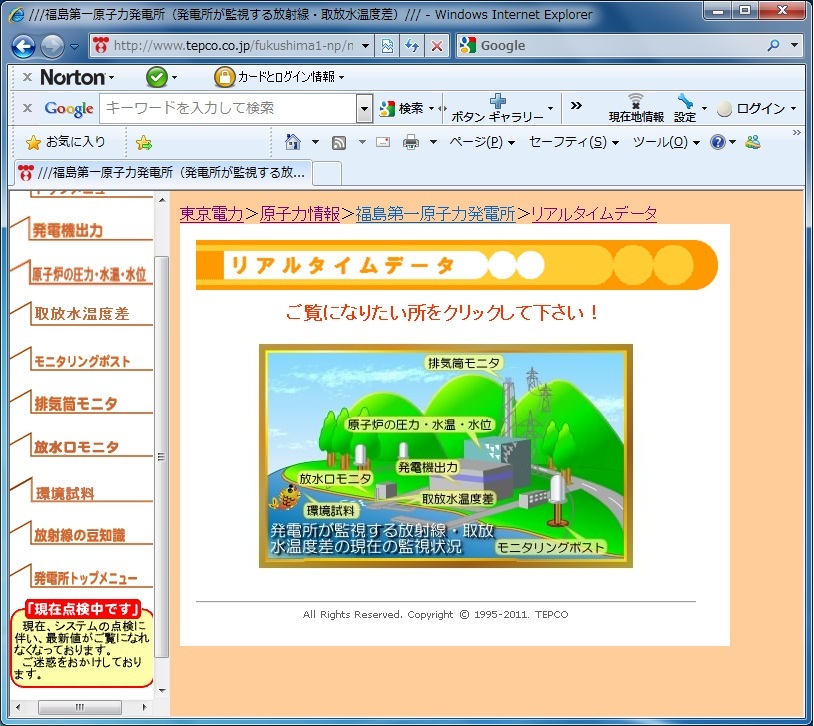Screen dimensions: 814x726
Task: Click the 現在地情報 location icon
Action: (636, 109)
